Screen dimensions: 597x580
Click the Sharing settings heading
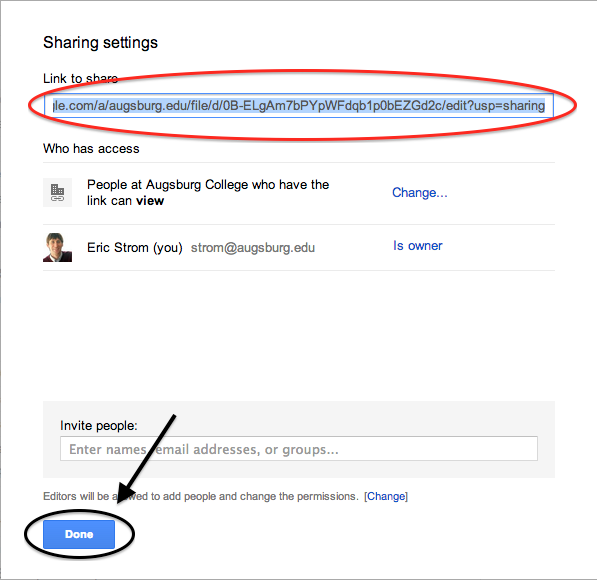(100, 42)
